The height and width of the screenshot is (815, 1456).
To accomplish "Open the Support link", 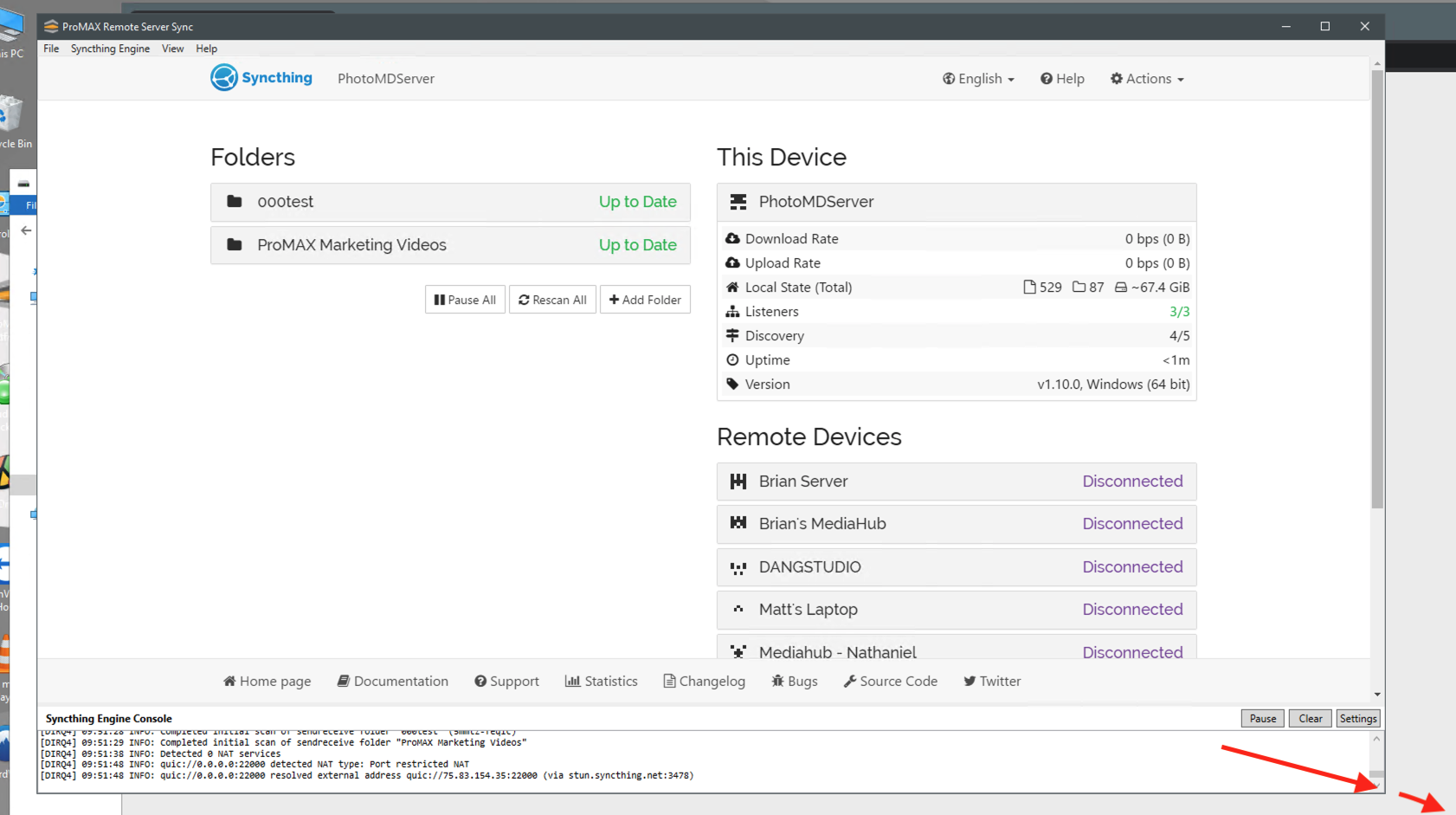I will 506,682.
